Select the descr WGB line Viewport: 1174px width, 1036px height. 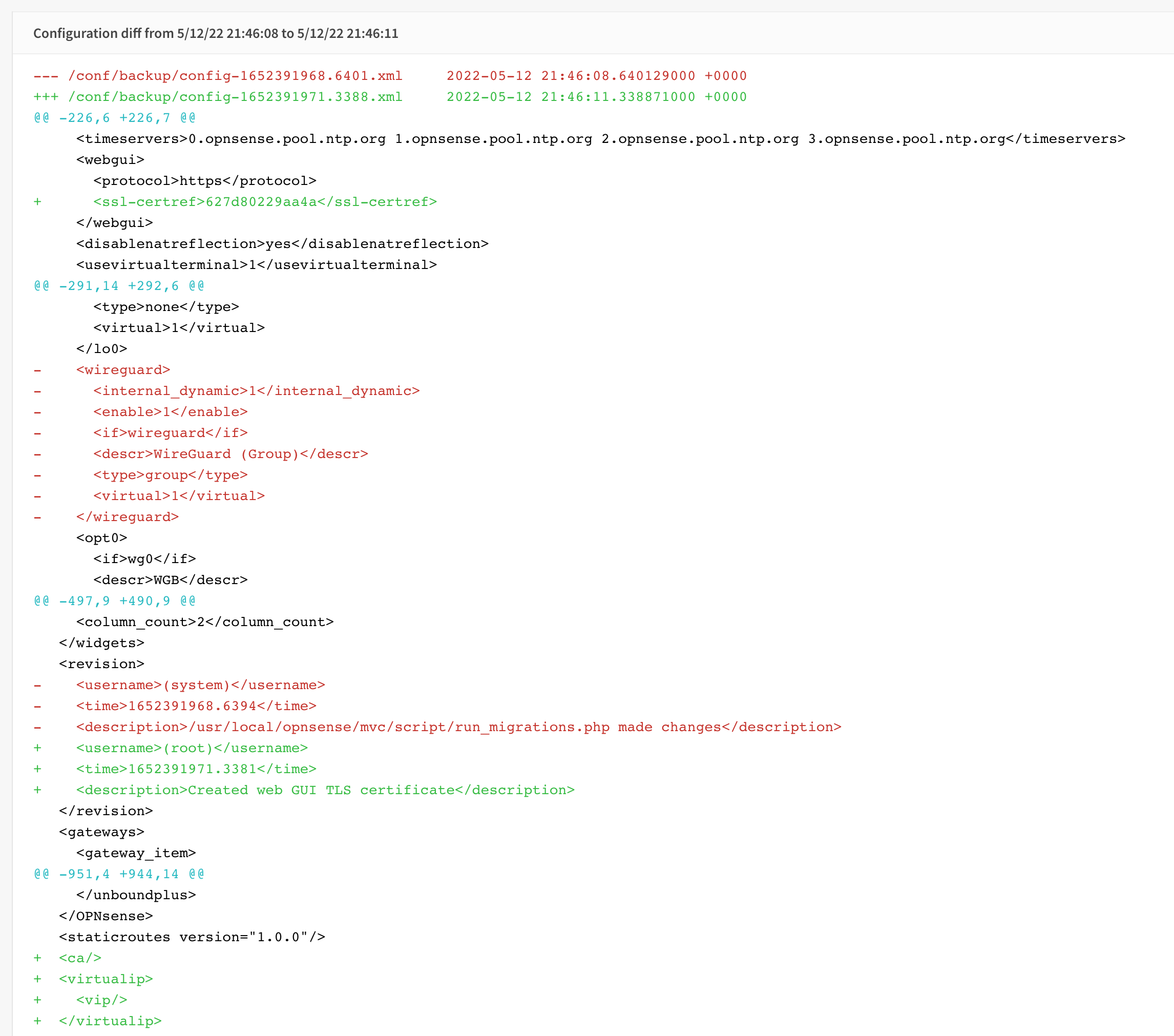[170, 579]
